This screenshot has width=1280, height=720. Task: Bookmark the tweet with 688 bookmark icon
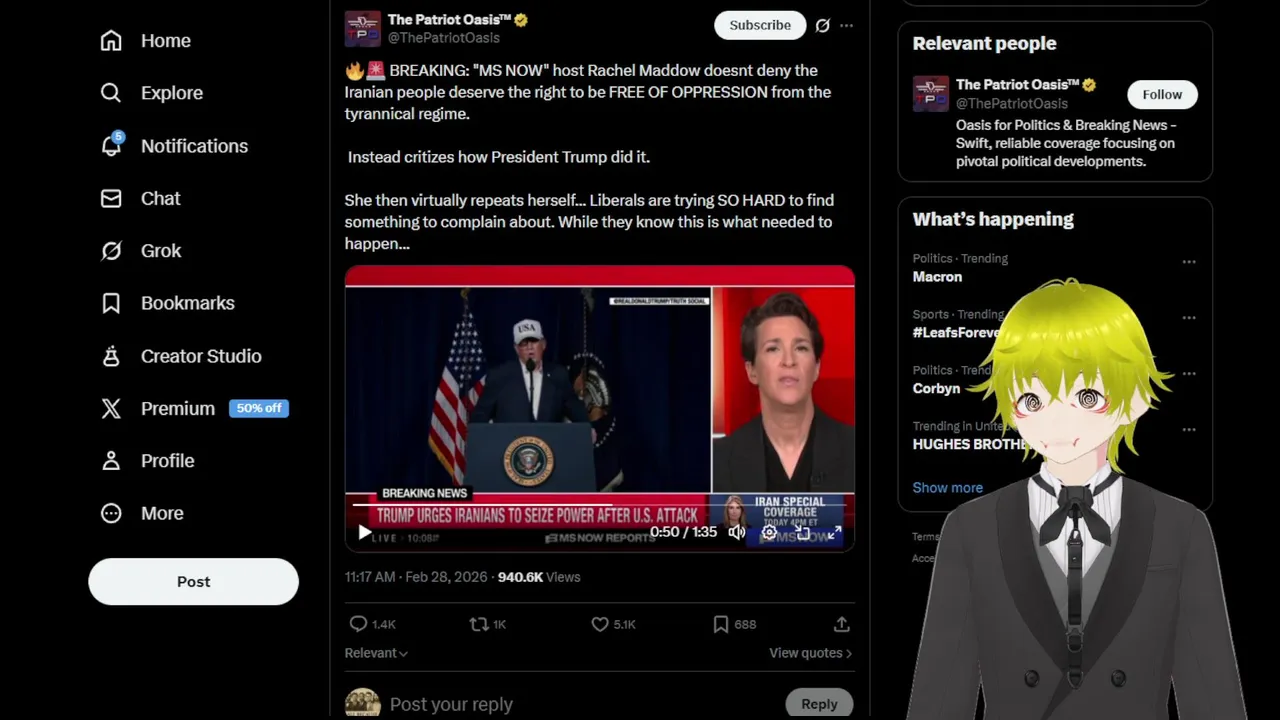(x=734, y=624)
